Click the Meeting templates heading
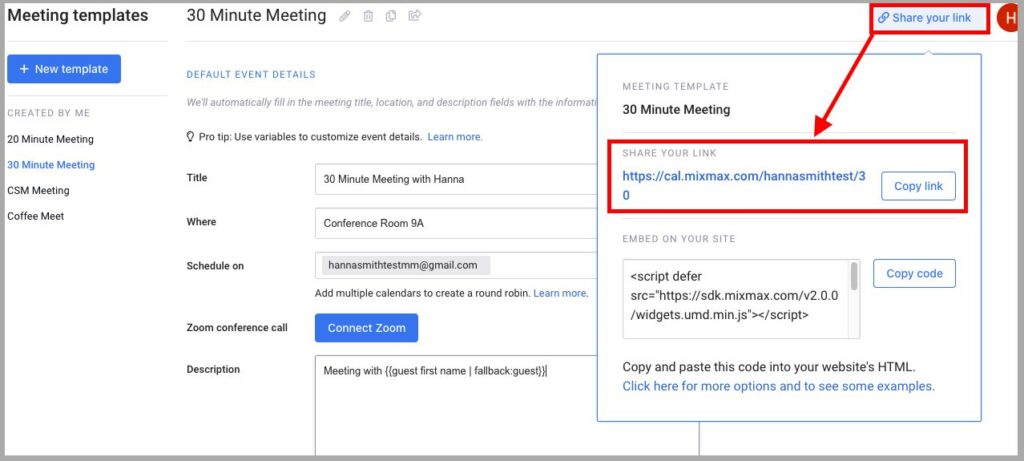This screenshot has height=461, width=1024. 78,16
